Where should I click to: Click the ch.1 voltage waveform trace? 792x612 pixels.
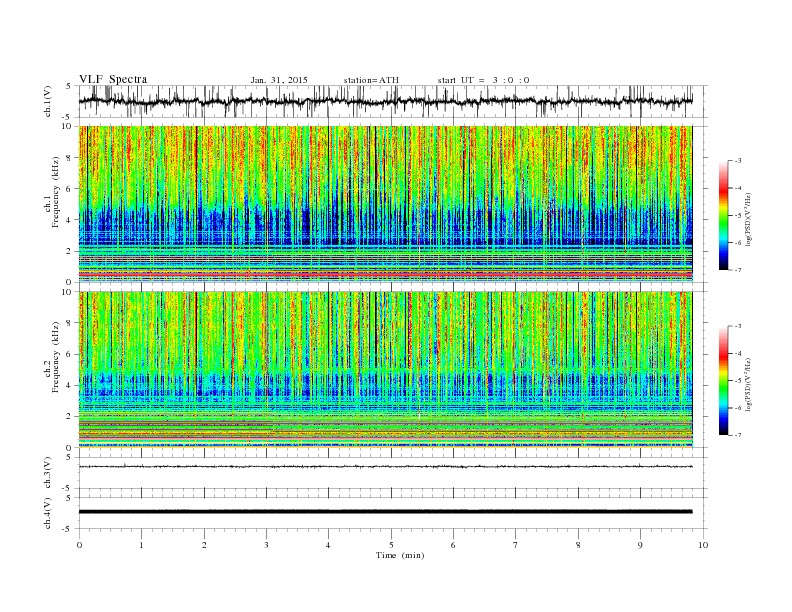385,101
